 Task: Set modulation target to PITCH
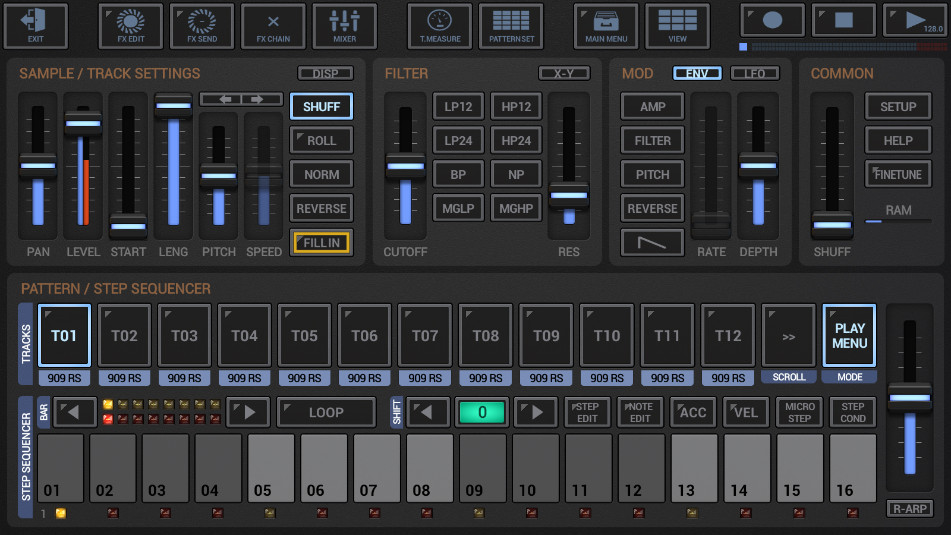[652, 175]
